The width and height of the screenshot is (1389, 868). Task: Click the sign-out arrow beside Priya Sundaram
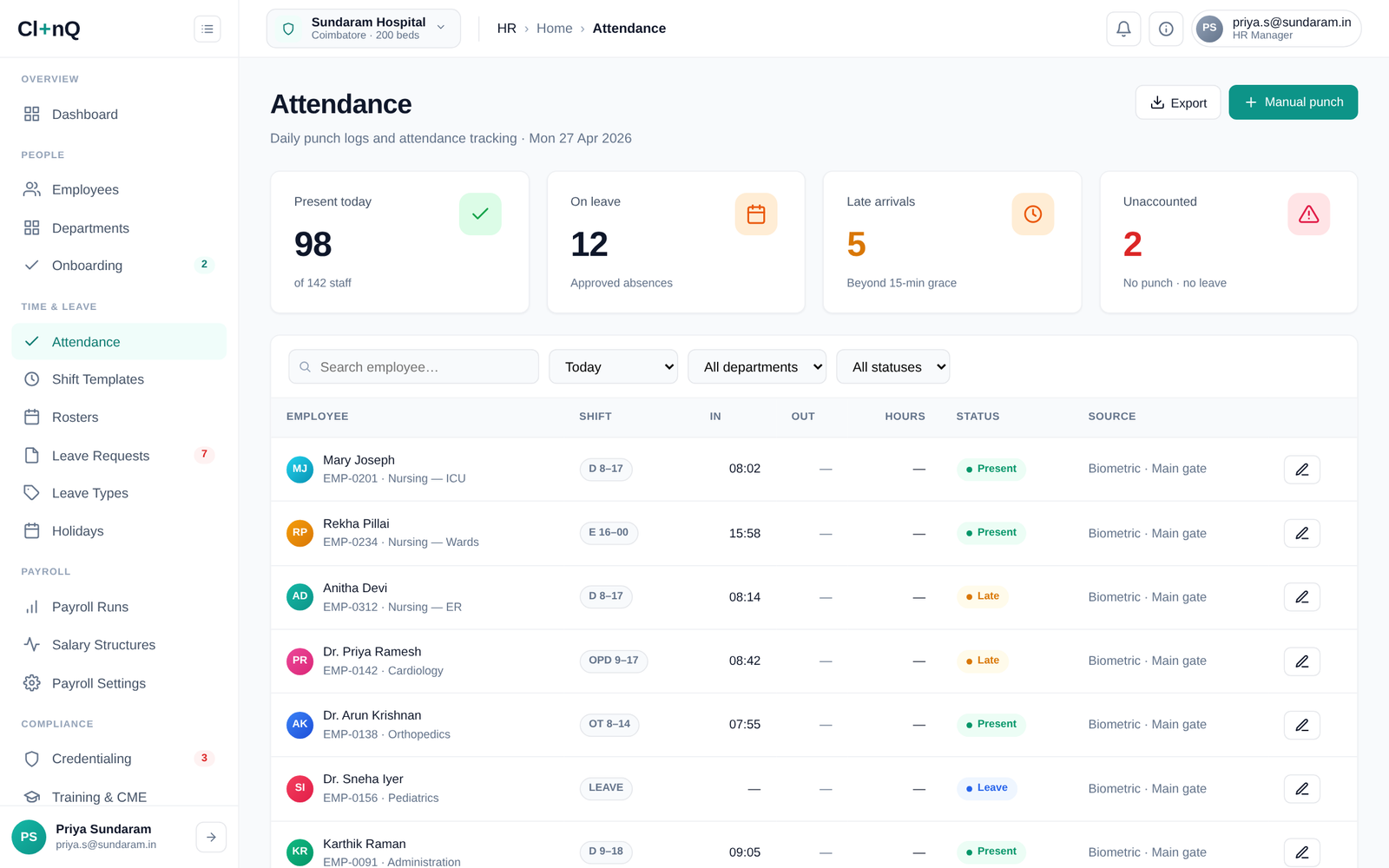coord(211,837)
